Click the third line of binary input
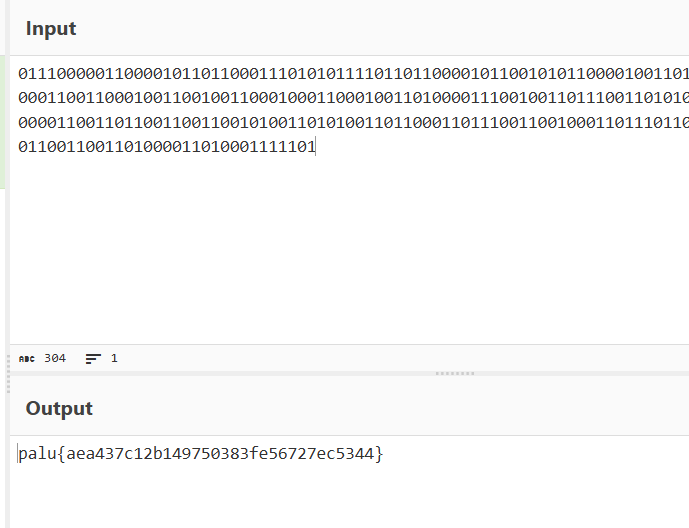Screen dimensions: 689x528 (x=300, y=122)
